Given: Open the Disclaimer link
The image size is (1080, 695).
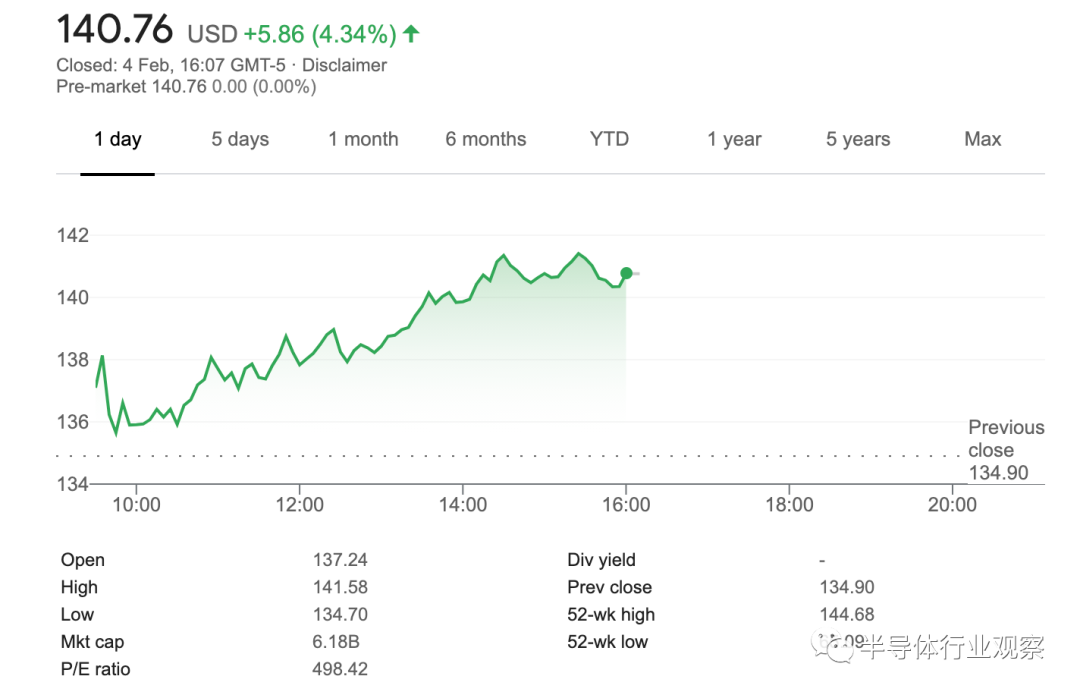Looking at the screenshot, I should [344, 65].
